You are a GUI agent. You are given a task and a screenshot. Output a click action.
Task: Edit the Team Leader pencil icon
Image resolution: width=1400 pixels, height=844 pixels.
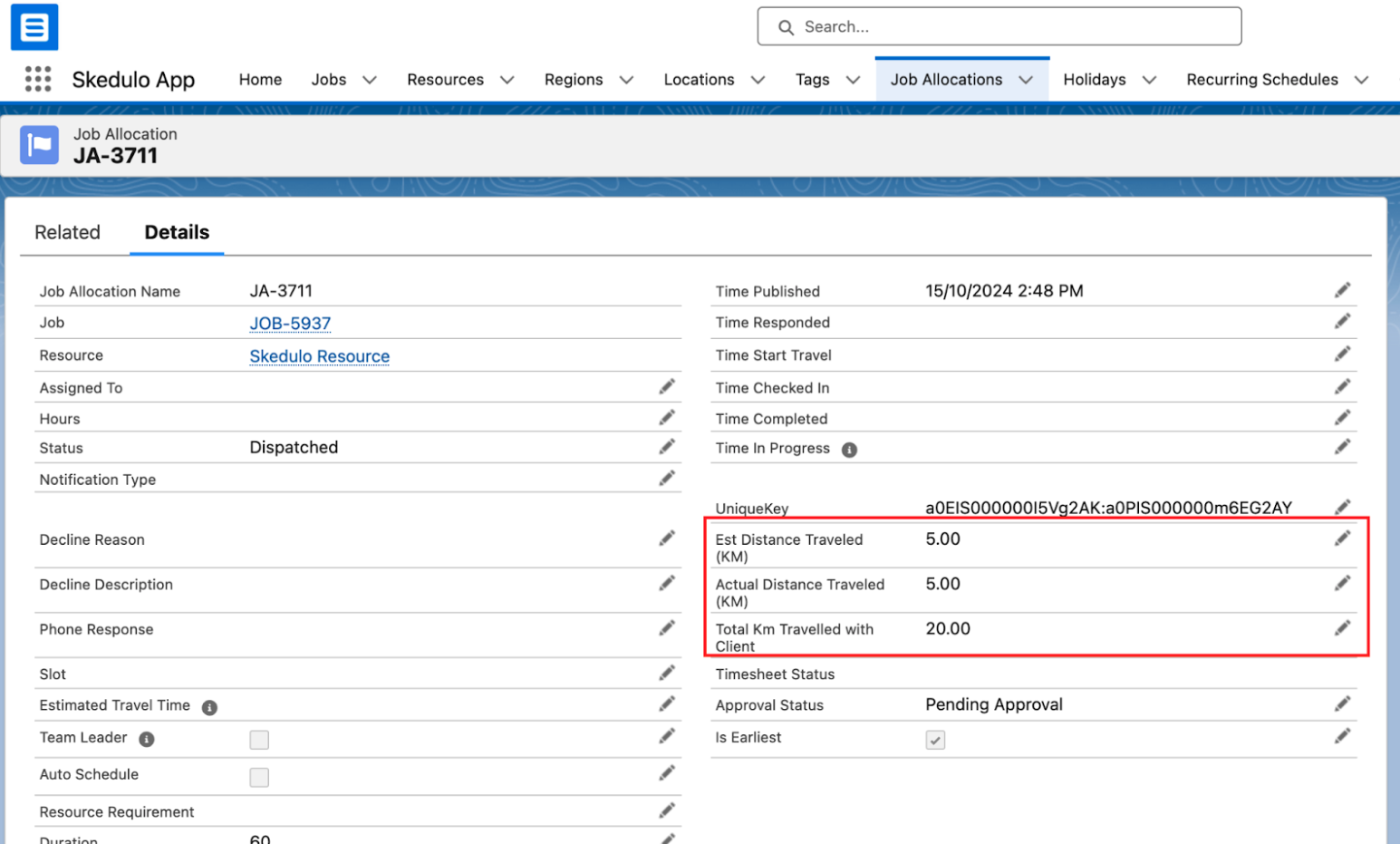[x=667, y=736]
